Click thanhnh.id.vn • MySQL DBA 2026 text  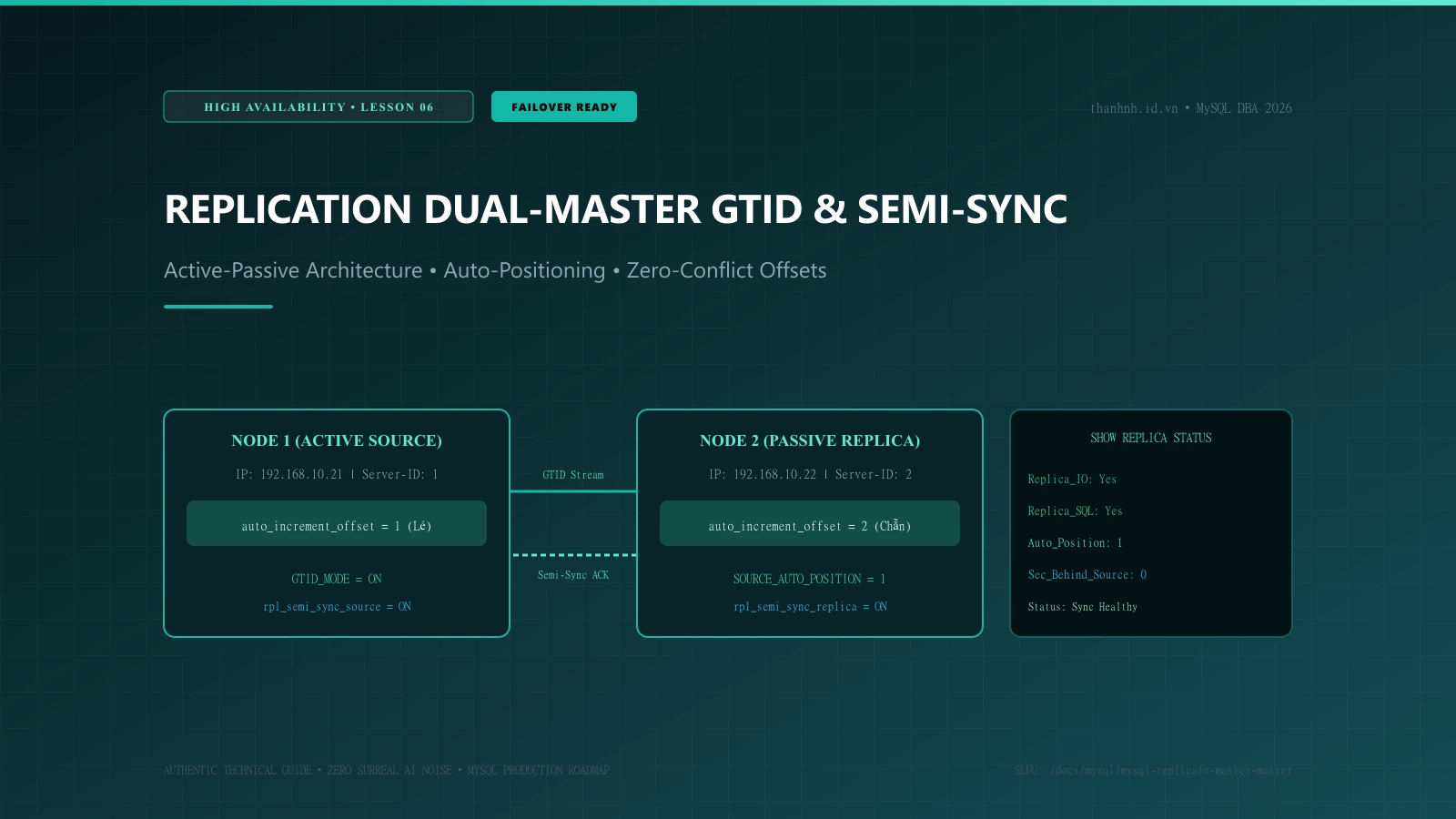point(1191,108)
